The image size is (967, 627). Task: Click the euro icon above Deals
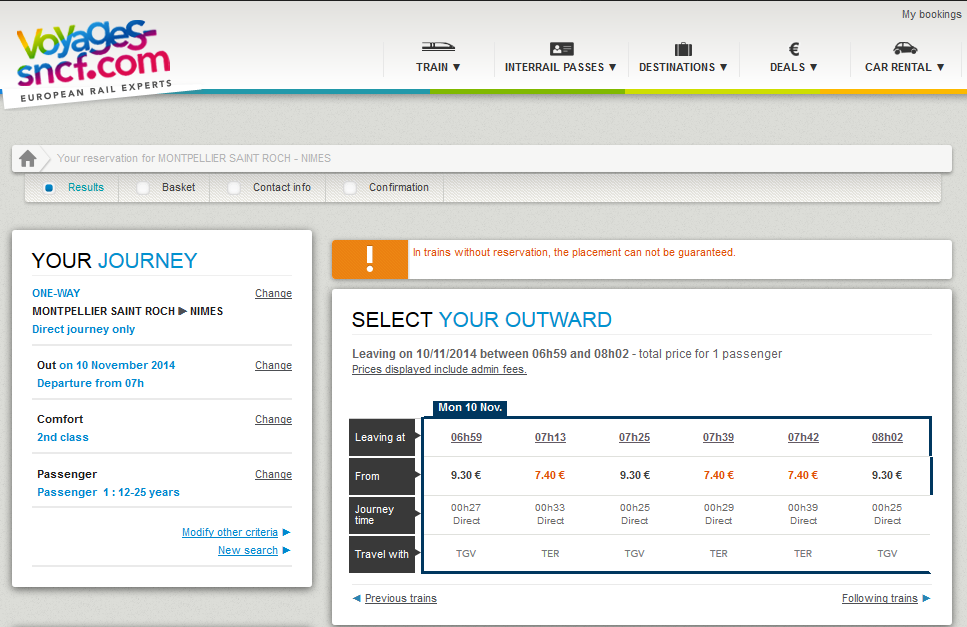coord(794,49)
